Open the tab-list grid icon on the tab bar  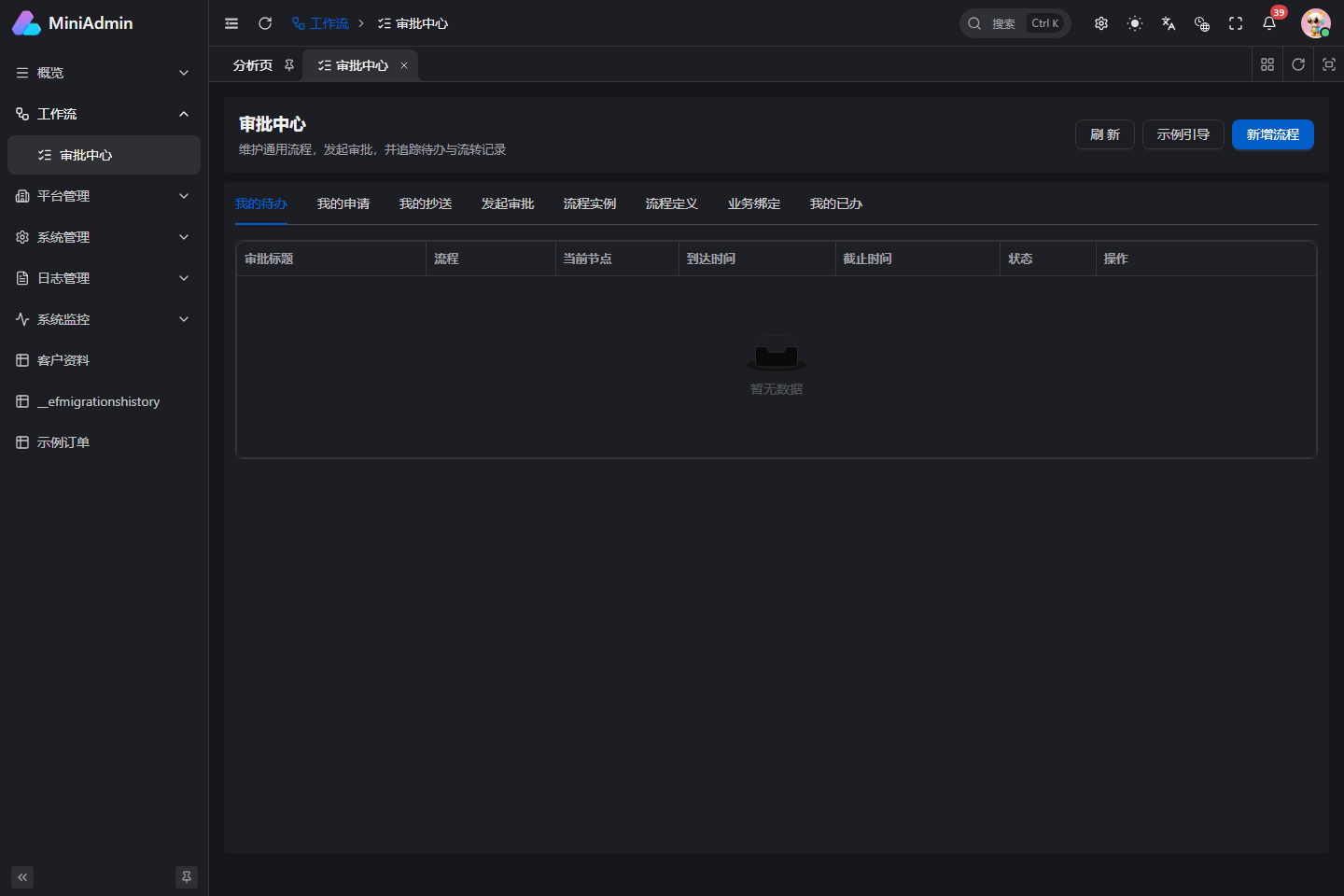pyautogui.click(x=1267, y=64)
